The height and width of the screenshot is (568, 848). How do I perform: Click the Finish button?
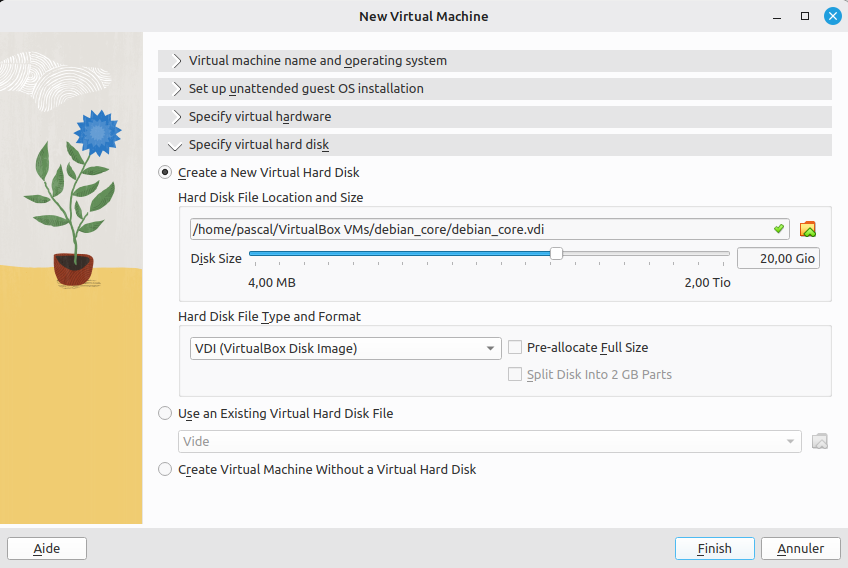click(714, 548)
